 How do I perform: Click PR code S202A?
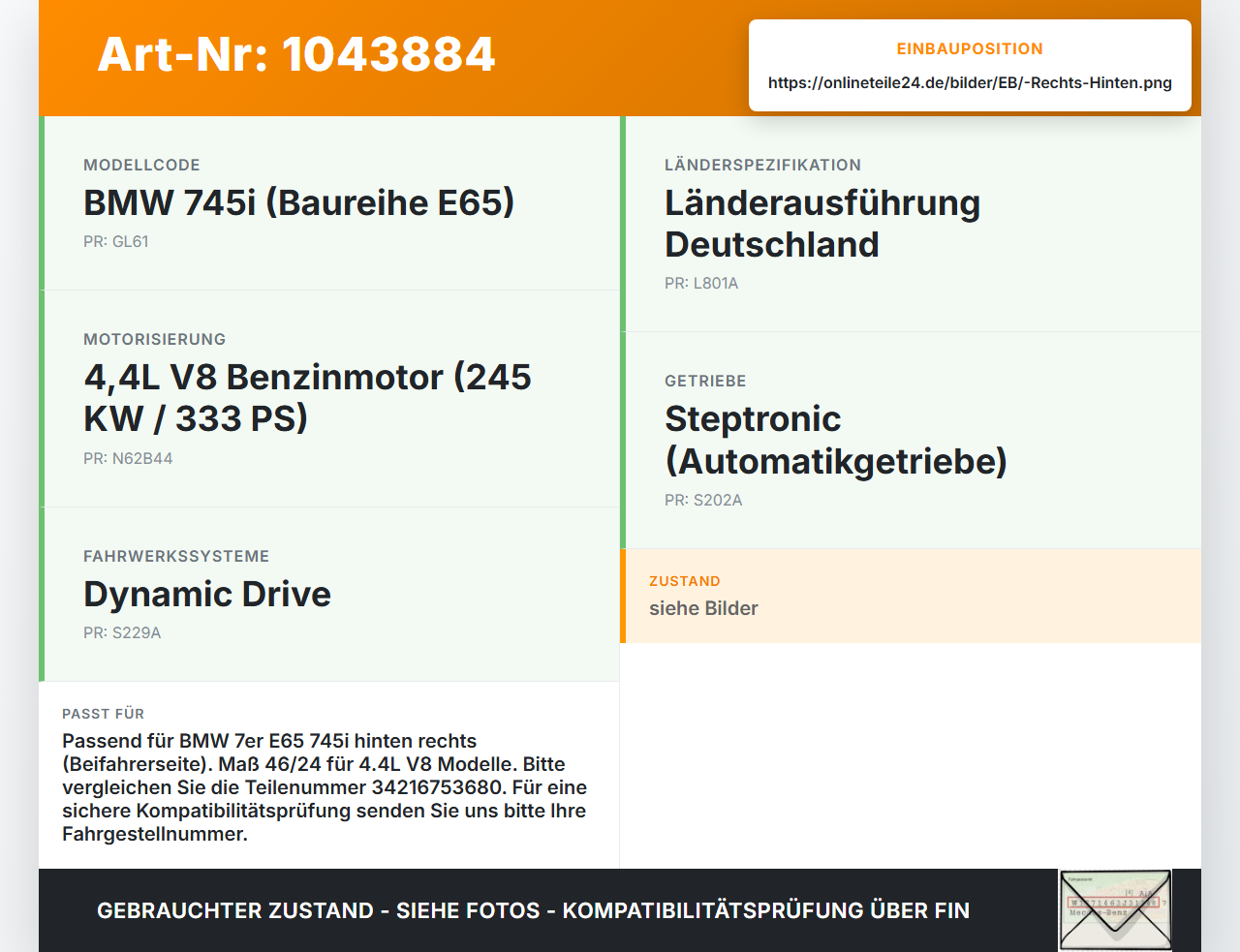click(x=703, y=500)
